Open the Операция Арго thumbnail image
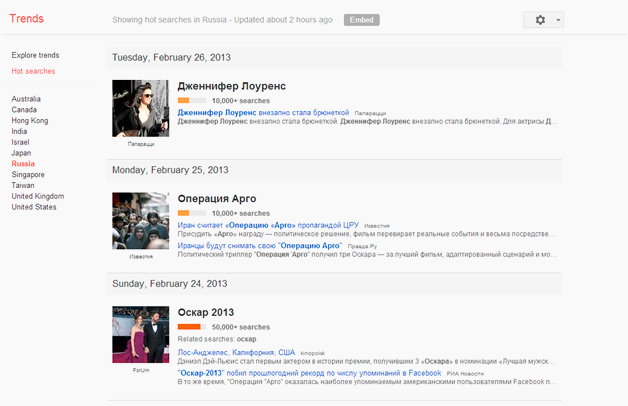Image resolution: width=628 pixels, height=406 pixels. coord(141,221)
